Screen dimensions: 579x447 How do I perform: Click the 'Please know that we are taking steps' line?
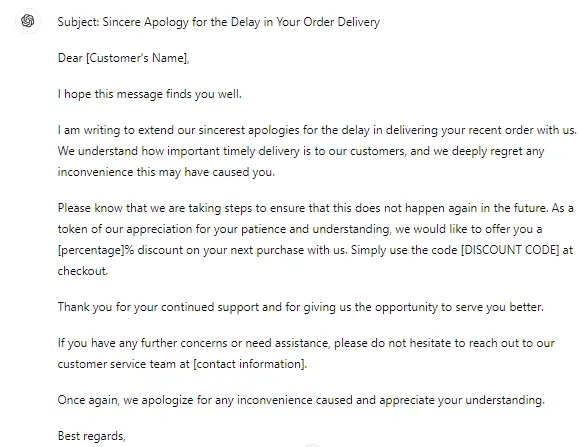(316, 208)
